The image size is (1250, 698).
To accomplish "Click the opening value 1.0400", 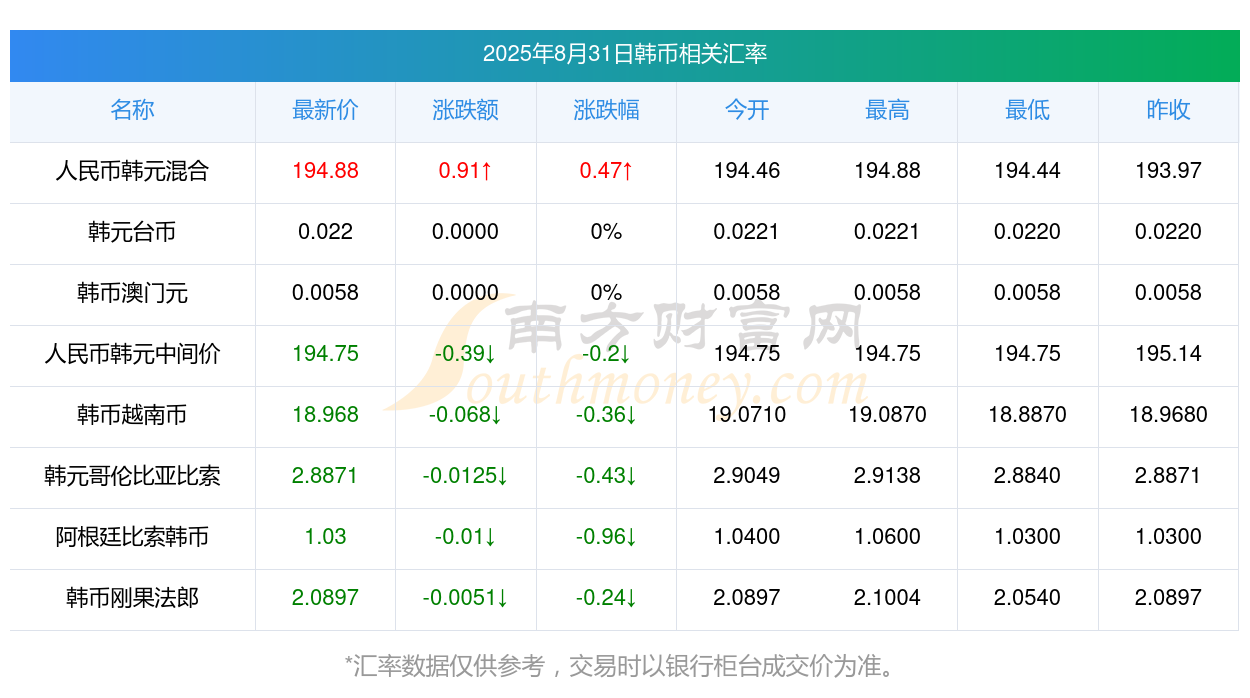I will [x=747, y=537].
